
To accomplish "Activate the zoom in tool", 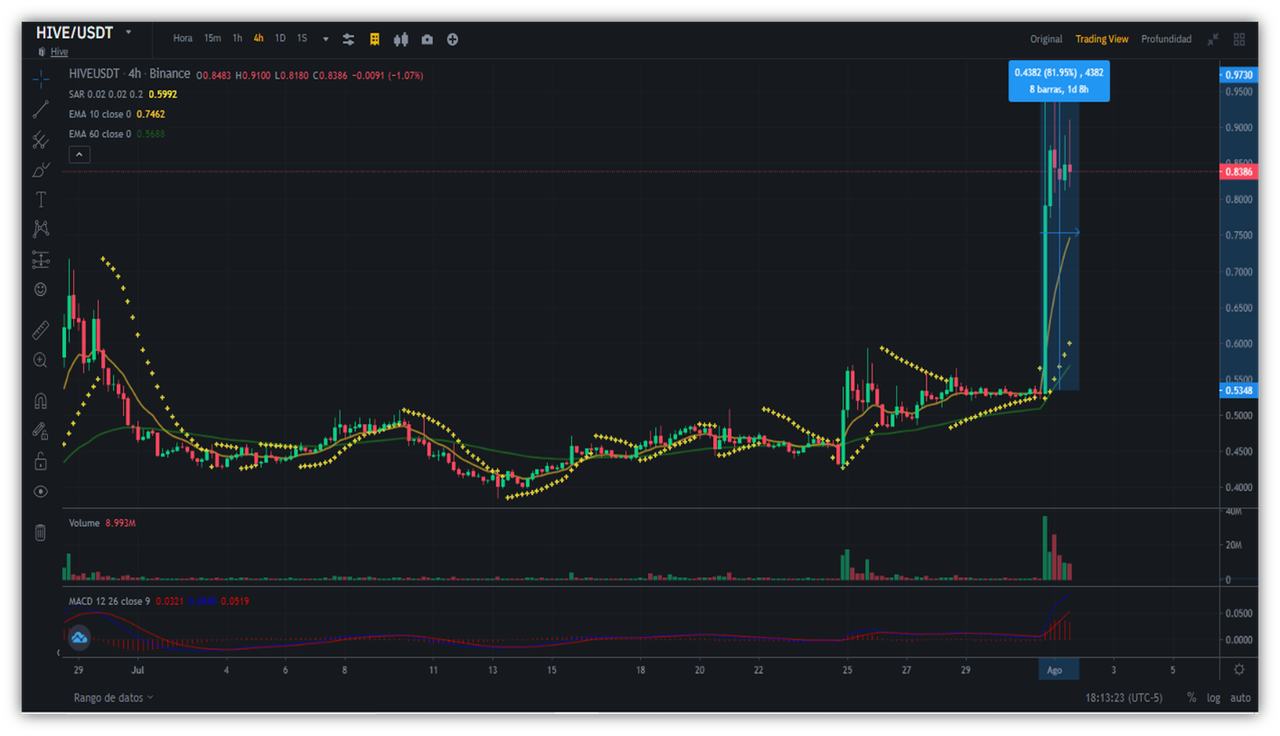I will pos(41,360).
